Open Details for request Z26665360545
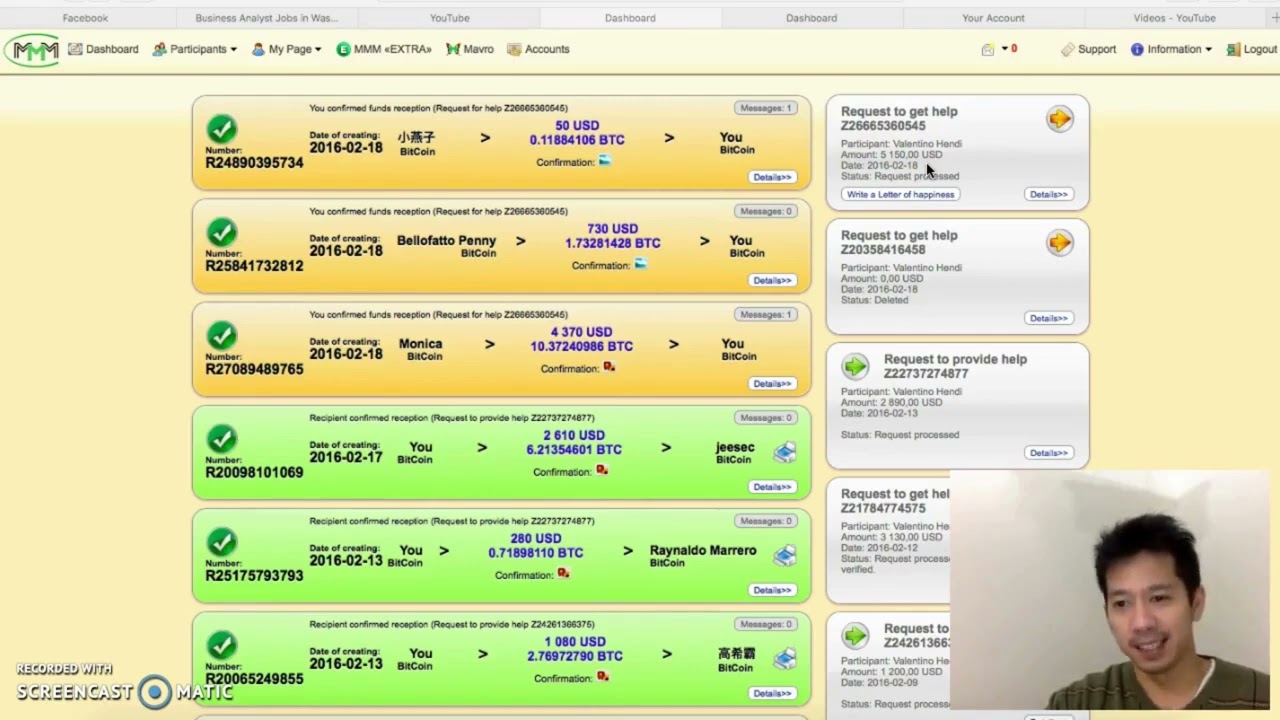Screen dimensions: 1280x720 (x=1049, y=194)
